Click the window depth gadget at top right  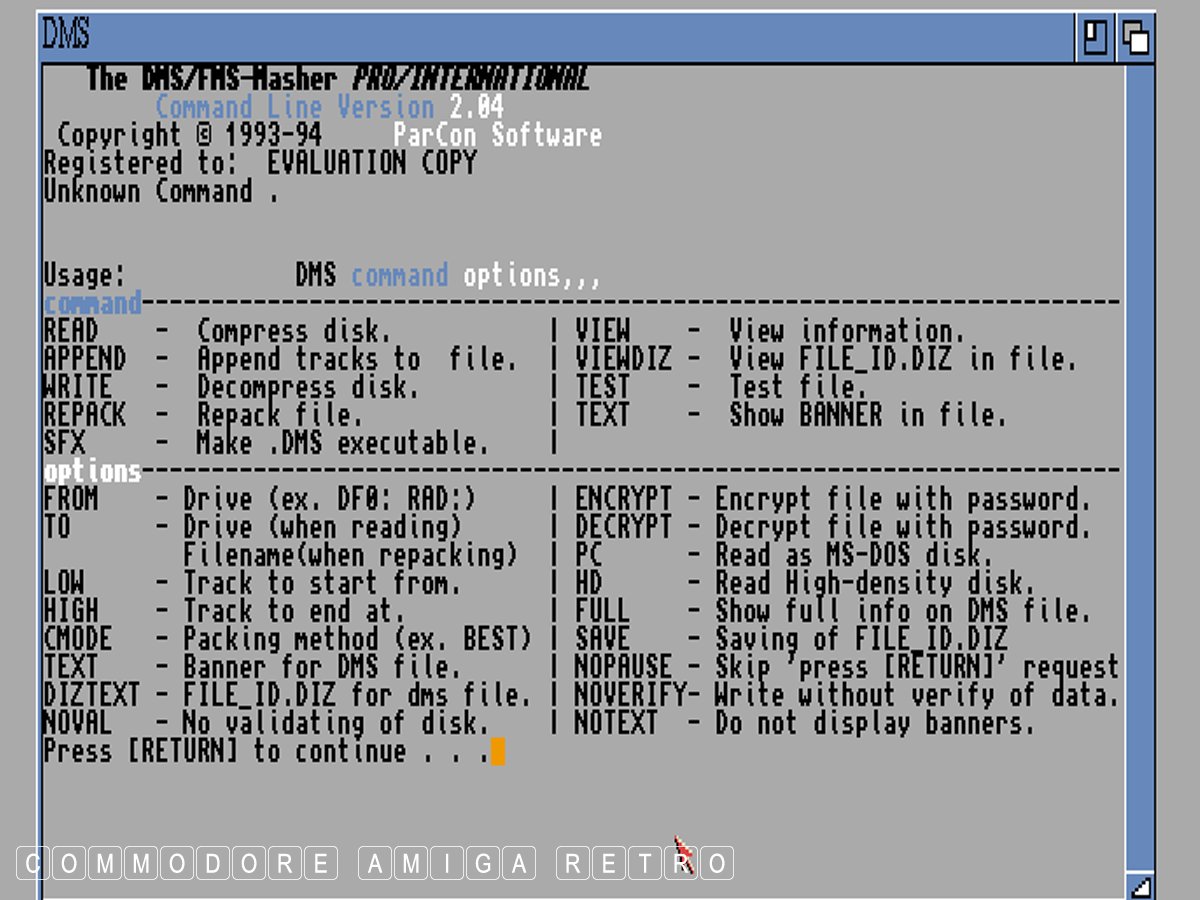pos(1136,38)
